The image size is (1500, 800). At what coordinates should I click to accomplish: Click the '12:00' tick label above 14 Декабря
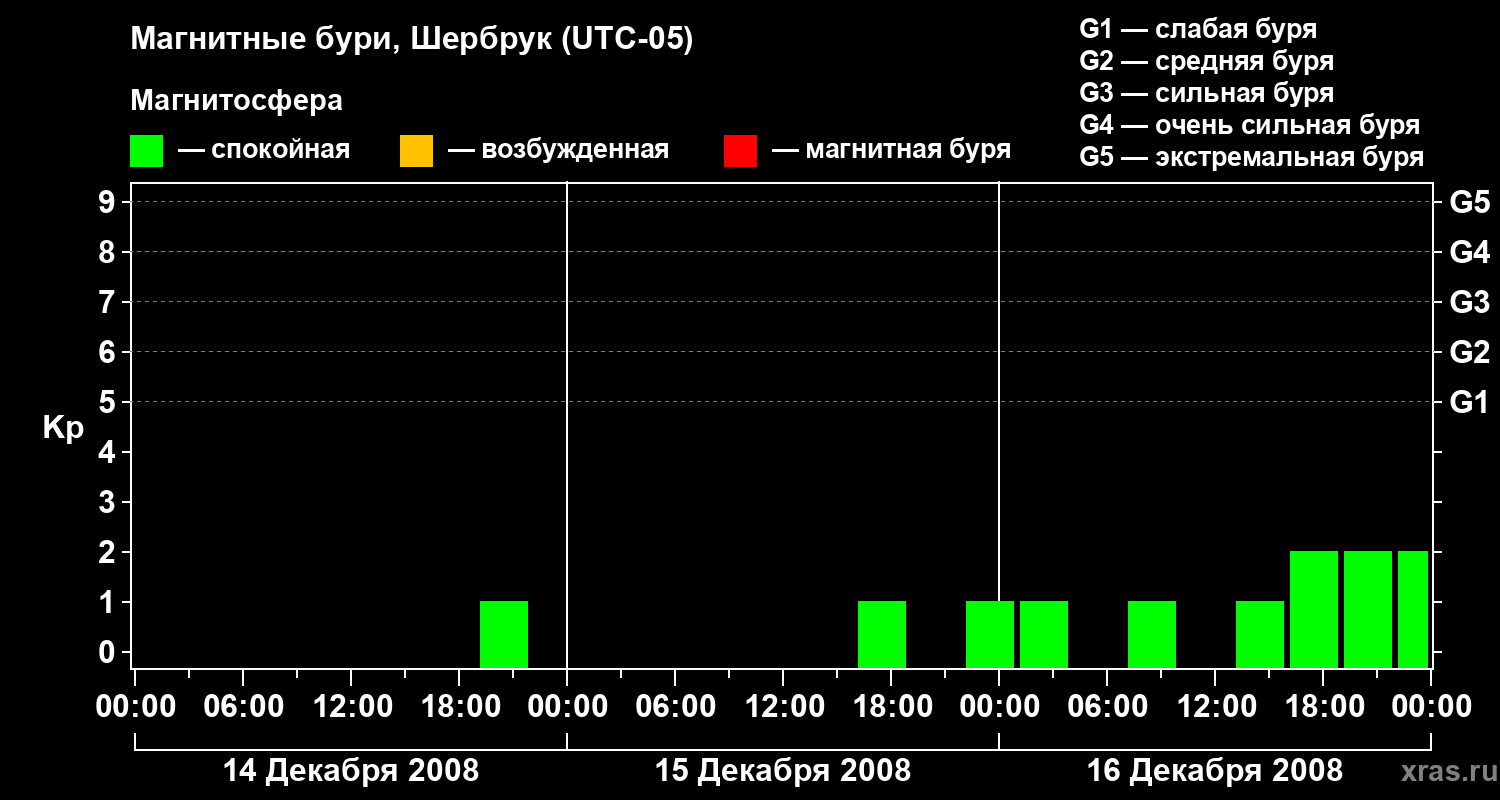pos(351,707)
